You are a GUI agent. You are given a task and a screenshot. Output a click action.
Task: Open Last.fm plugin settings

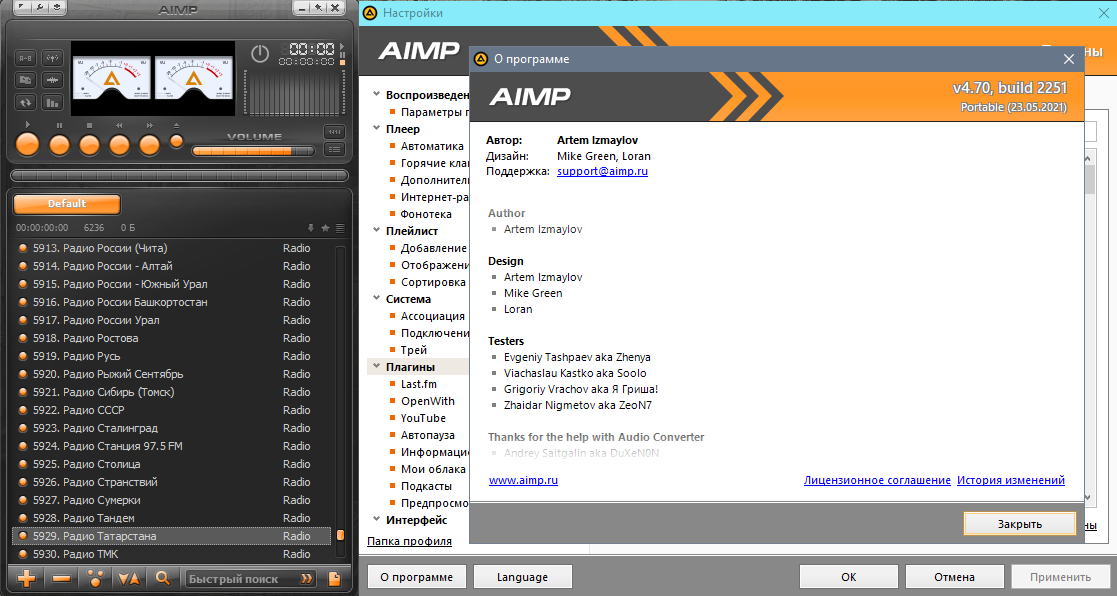pyautogui.click(x=419, y=384)
